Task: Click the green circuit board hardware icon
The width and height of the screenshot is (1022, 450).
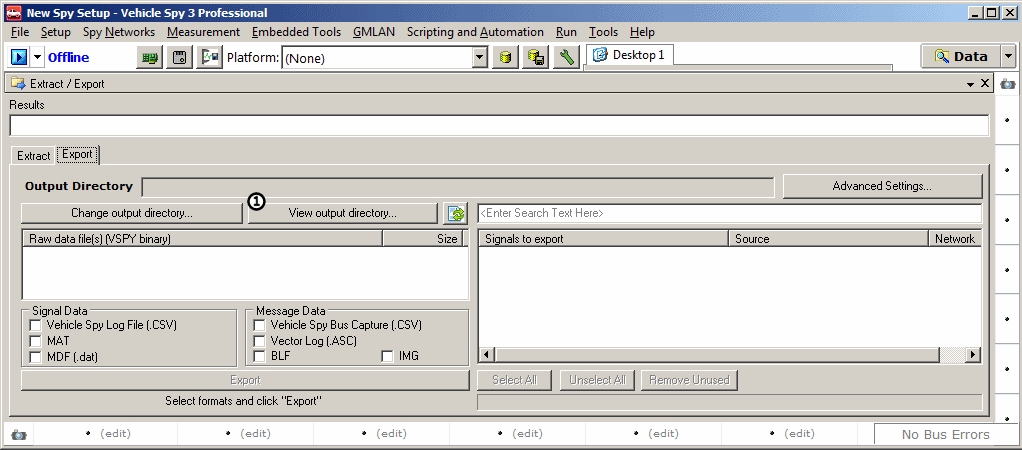Action: pos(150,58)
